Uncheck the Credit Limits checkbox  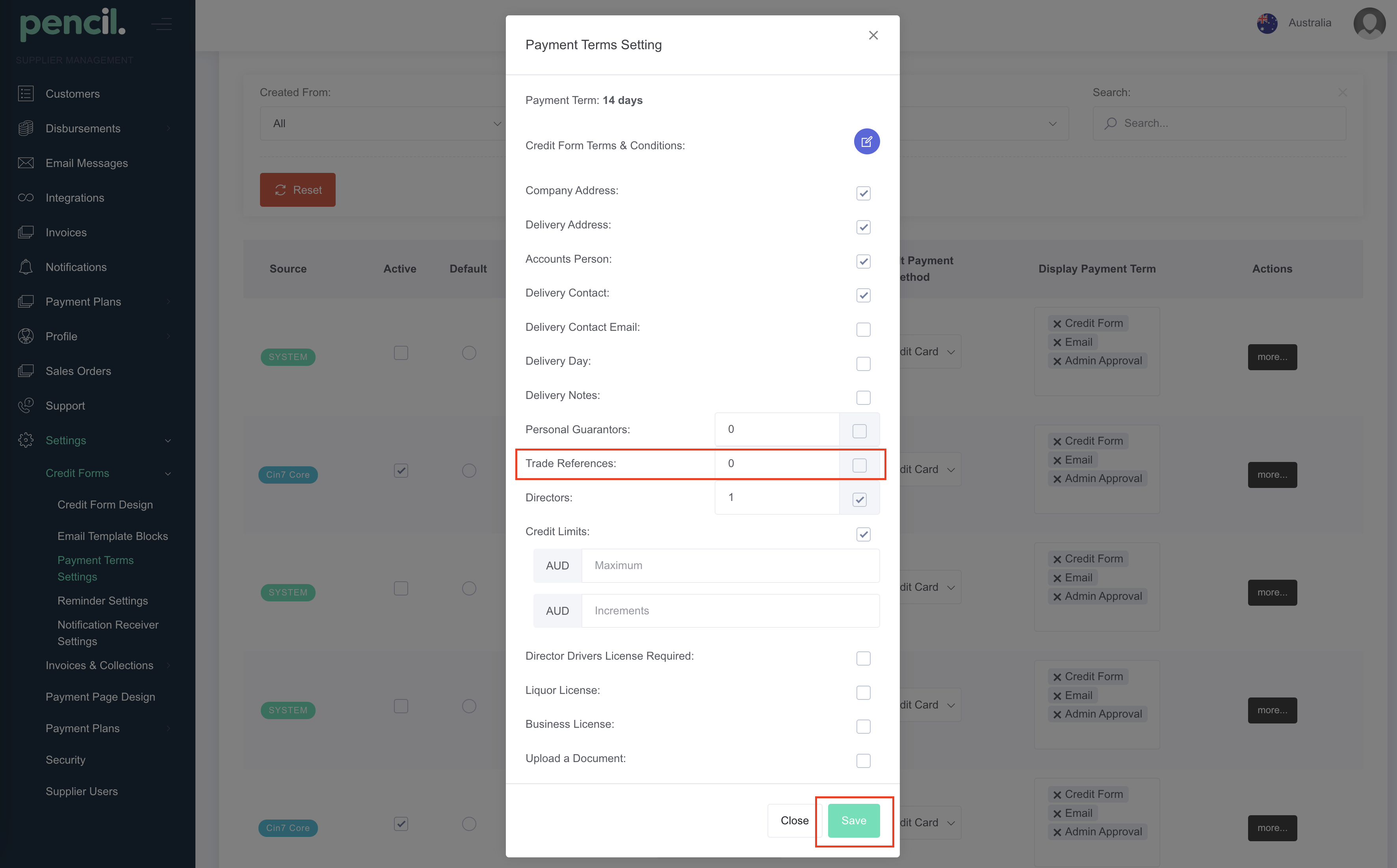[x=863, y=534]
